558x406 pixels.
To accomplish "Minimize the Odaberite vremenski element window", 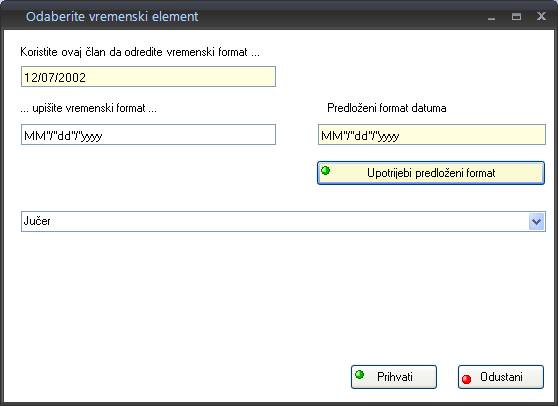I will [491, 17].
